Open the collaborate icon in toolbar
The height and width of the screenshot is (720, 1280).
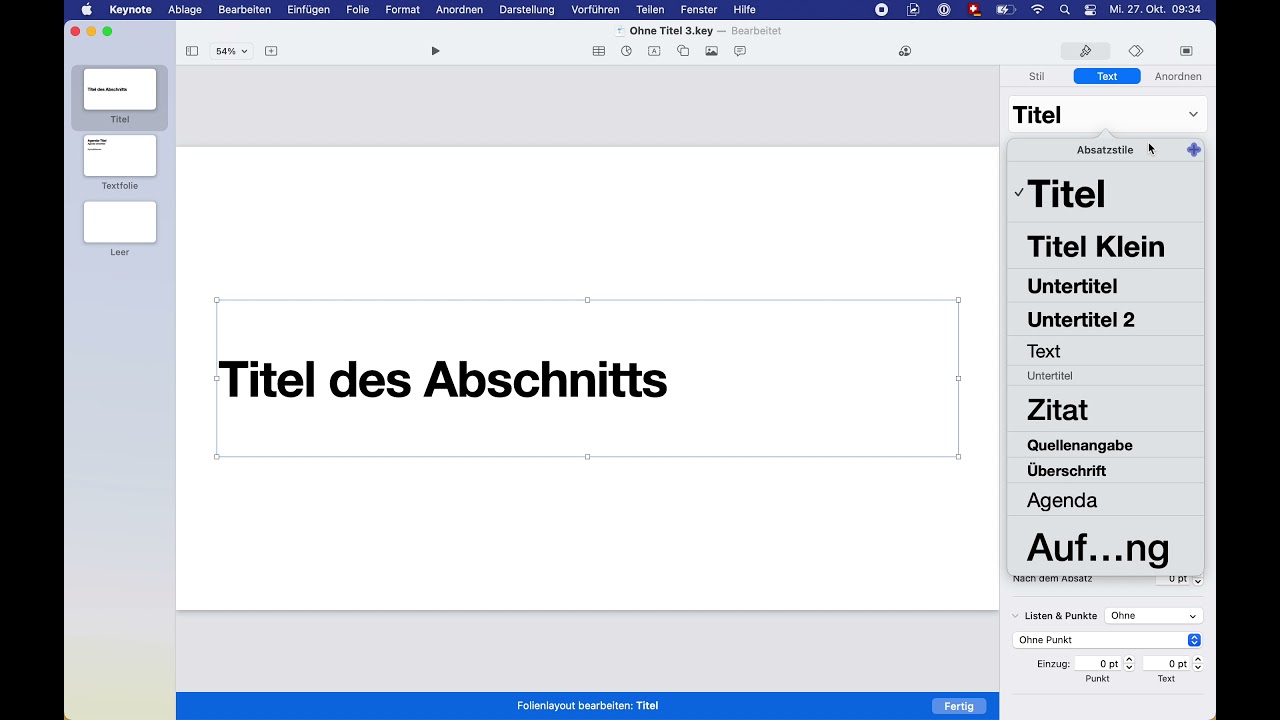[905, 51]
